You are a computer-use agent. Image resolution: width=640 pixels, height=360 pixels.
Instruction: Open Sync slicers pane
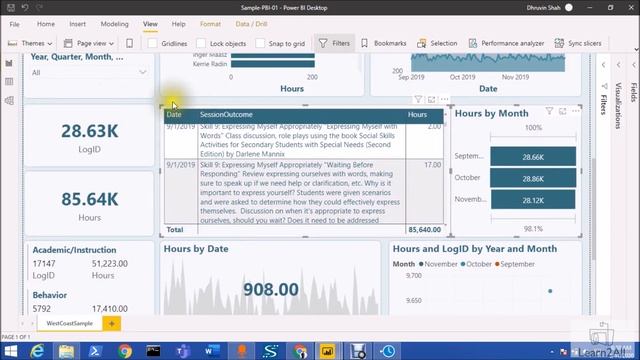click(x=578, y=43)
